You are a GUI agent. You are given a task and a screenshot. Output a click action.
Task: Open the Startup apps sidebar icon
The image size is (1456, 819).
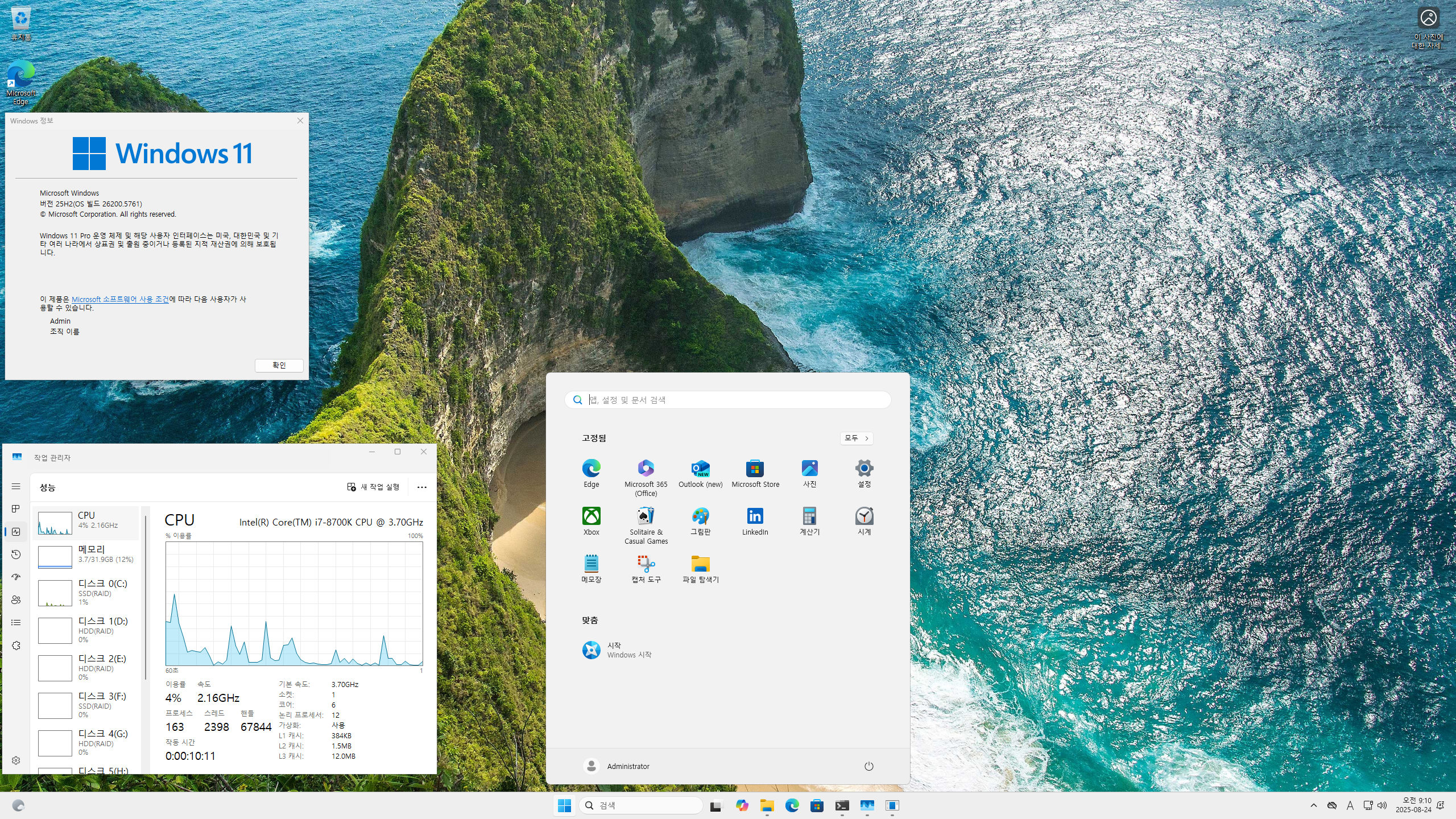click(16, 577)
